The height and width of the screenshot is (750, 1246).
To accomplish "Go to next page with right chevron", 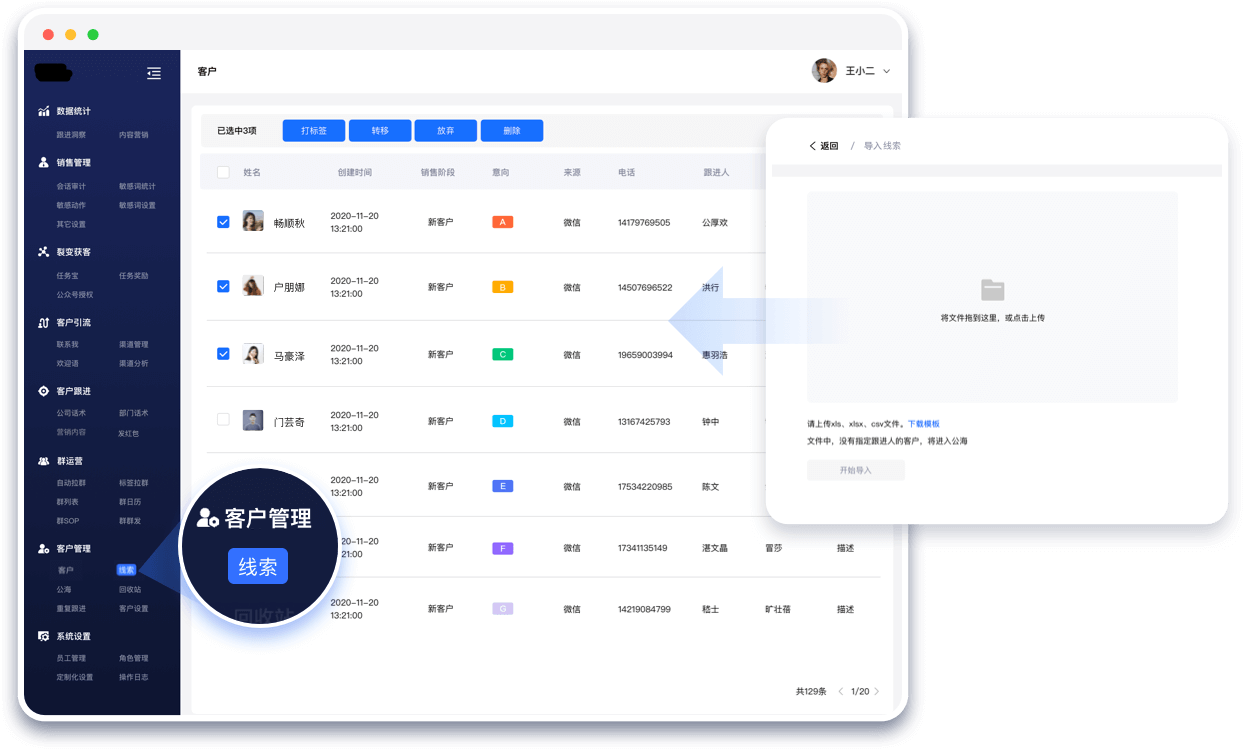I will tap(877, 691).
